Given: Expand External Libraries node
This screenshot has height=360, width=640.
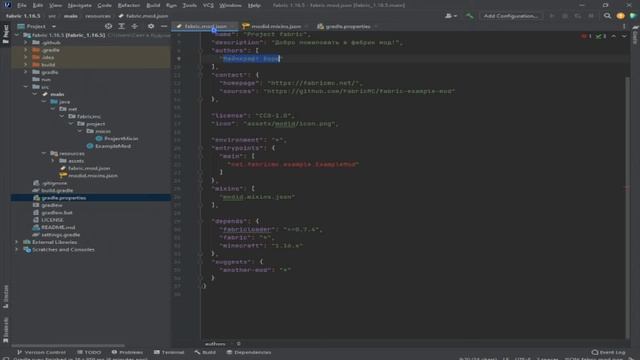Looking at the screenshot, I should click(17, 242).
